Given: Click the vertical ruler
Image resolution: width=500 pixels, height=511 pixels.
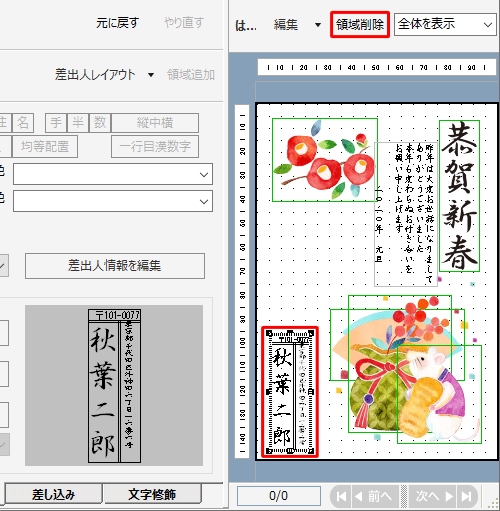Looking at the screenshot, I should point(242,281).
